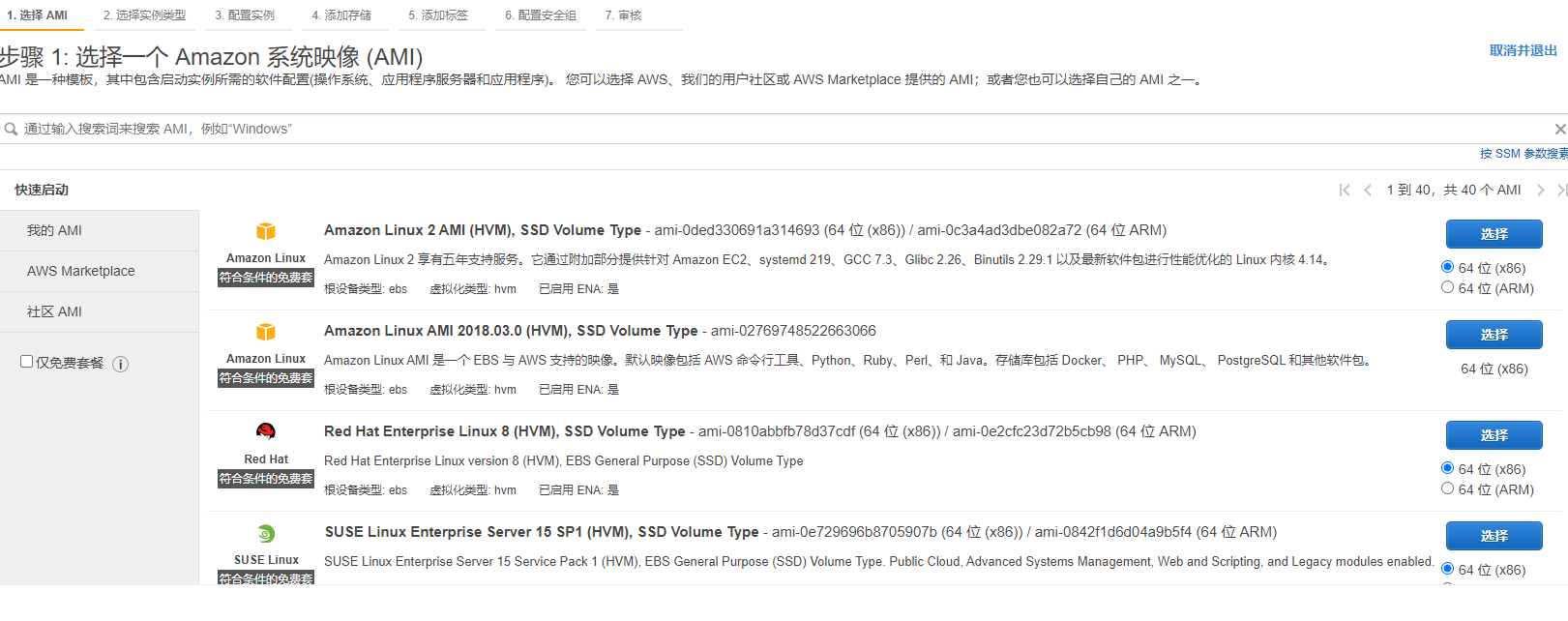Go to previous page of AMI results

pos(1368,191)
